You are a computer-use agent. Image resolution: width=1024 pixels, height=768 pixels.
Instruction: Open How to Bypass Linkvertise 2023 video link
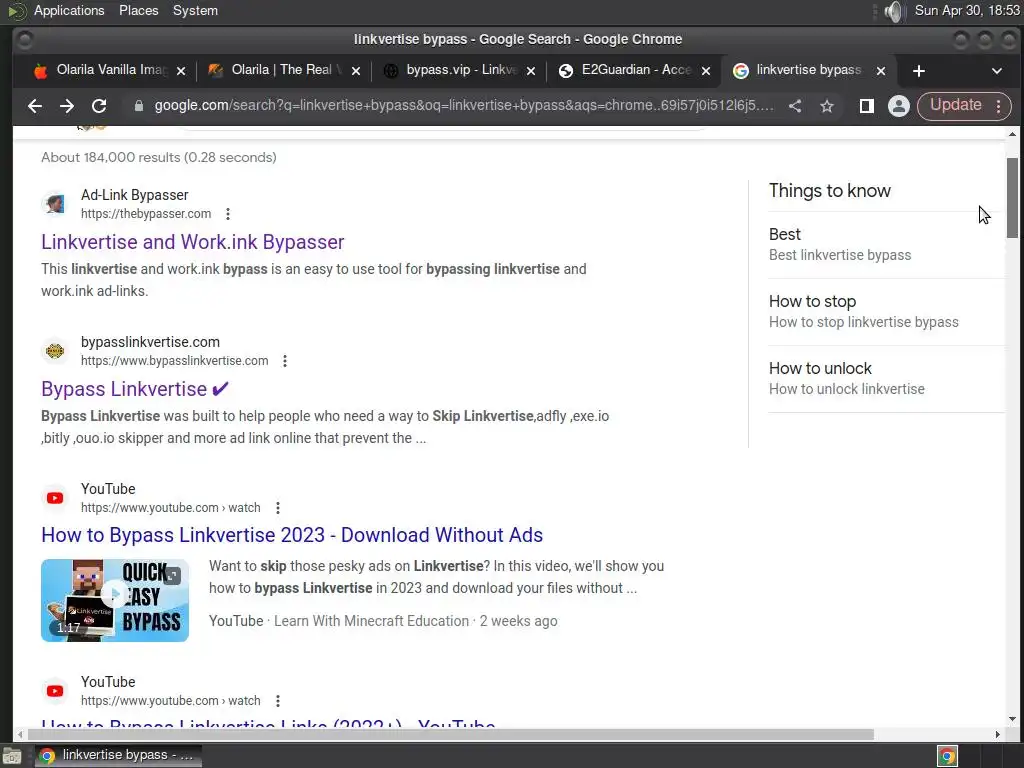292,535
